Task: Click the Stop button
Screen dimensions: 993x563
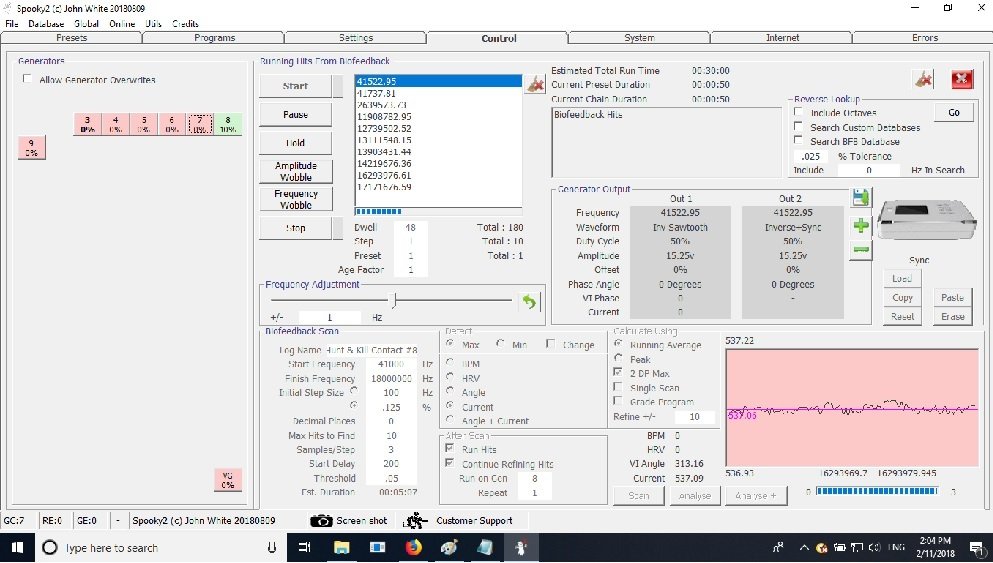Action: 295,228
